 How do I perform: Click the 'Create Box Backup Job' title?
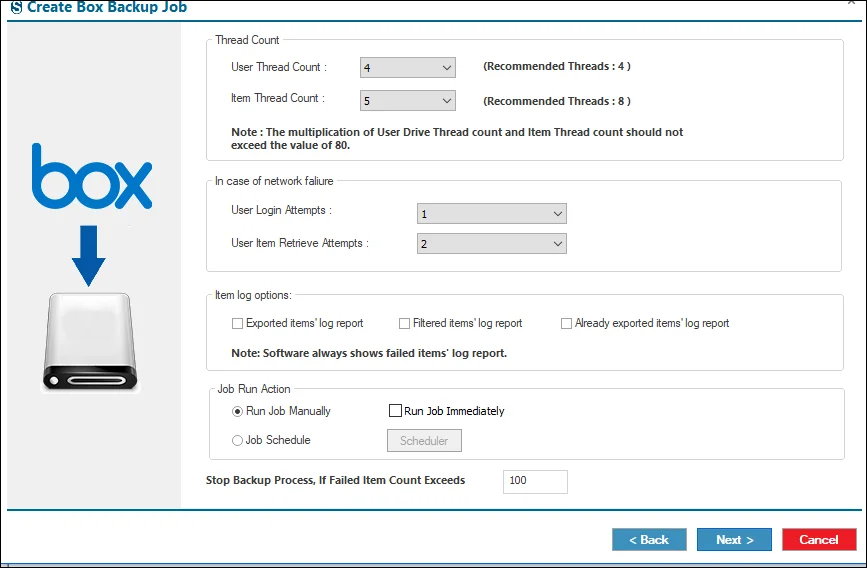(107, 7)
